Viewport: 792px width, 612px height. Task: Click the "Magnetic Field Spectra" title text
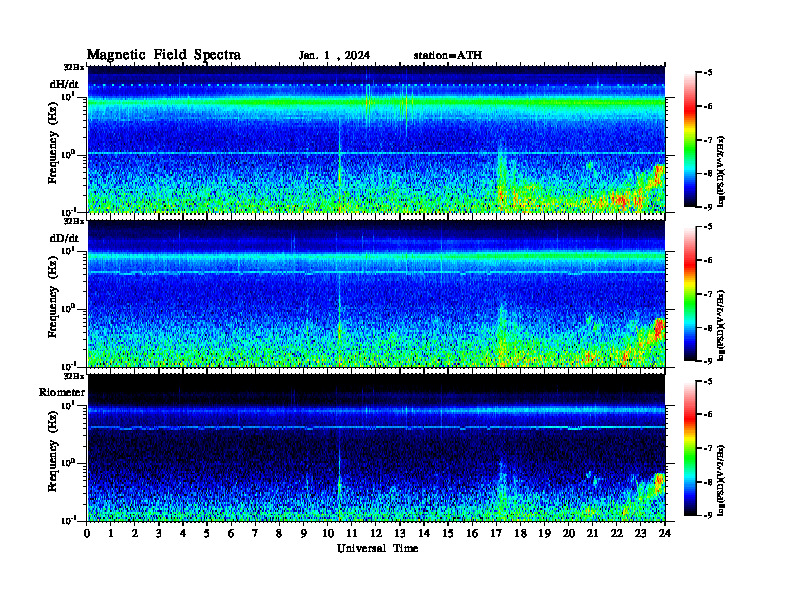pos(164,55)
